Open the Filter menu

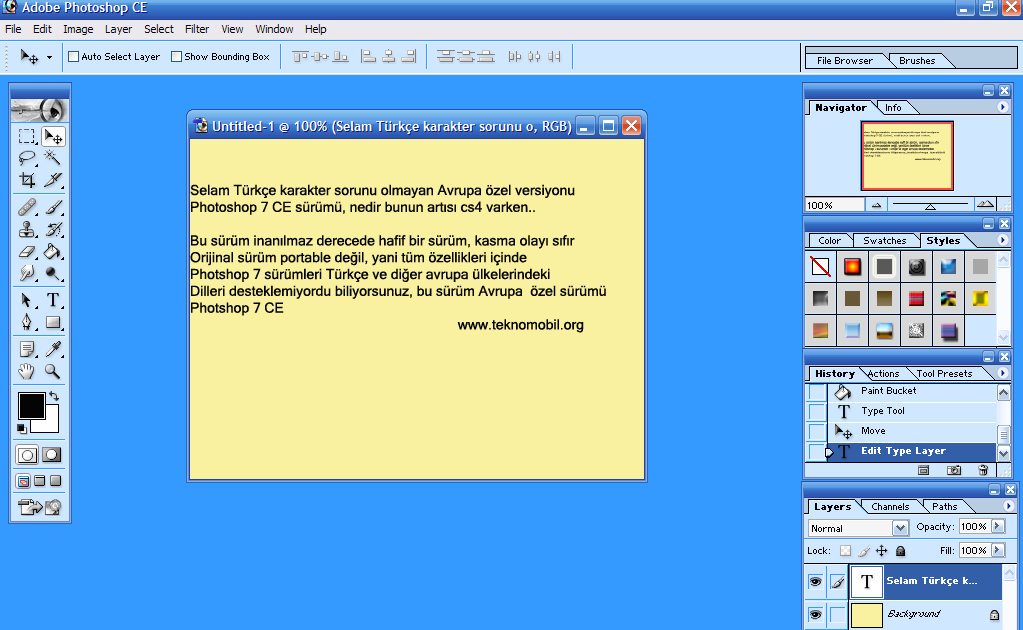pyautogui.click(x=197, y=29)
